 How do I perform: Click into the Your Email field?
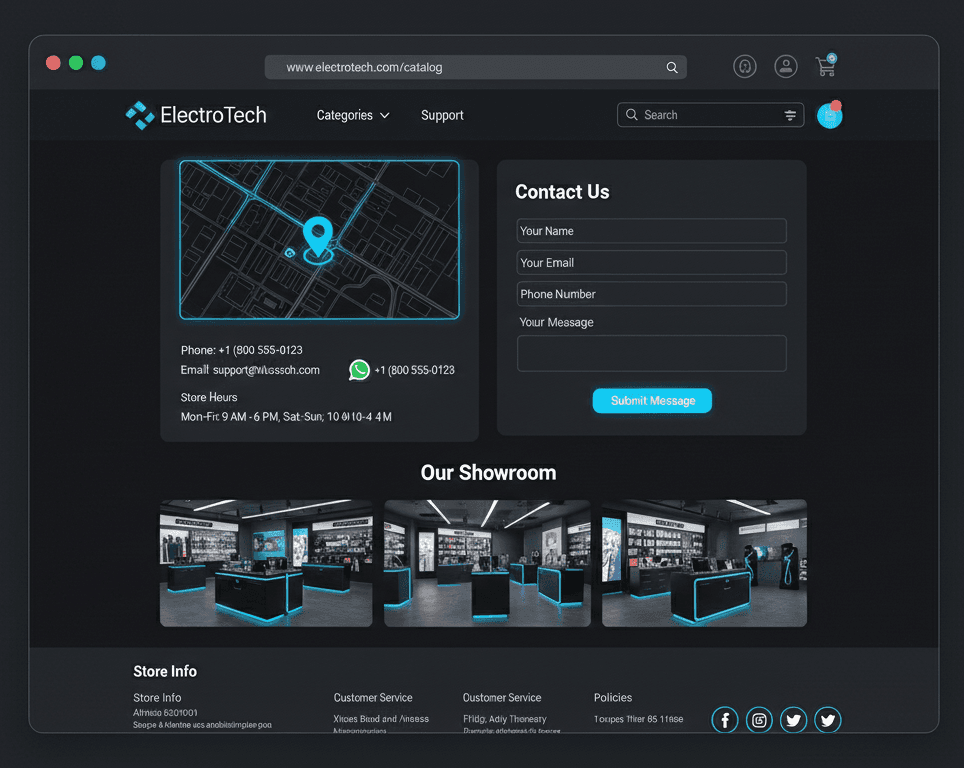(x=651, y=263)
